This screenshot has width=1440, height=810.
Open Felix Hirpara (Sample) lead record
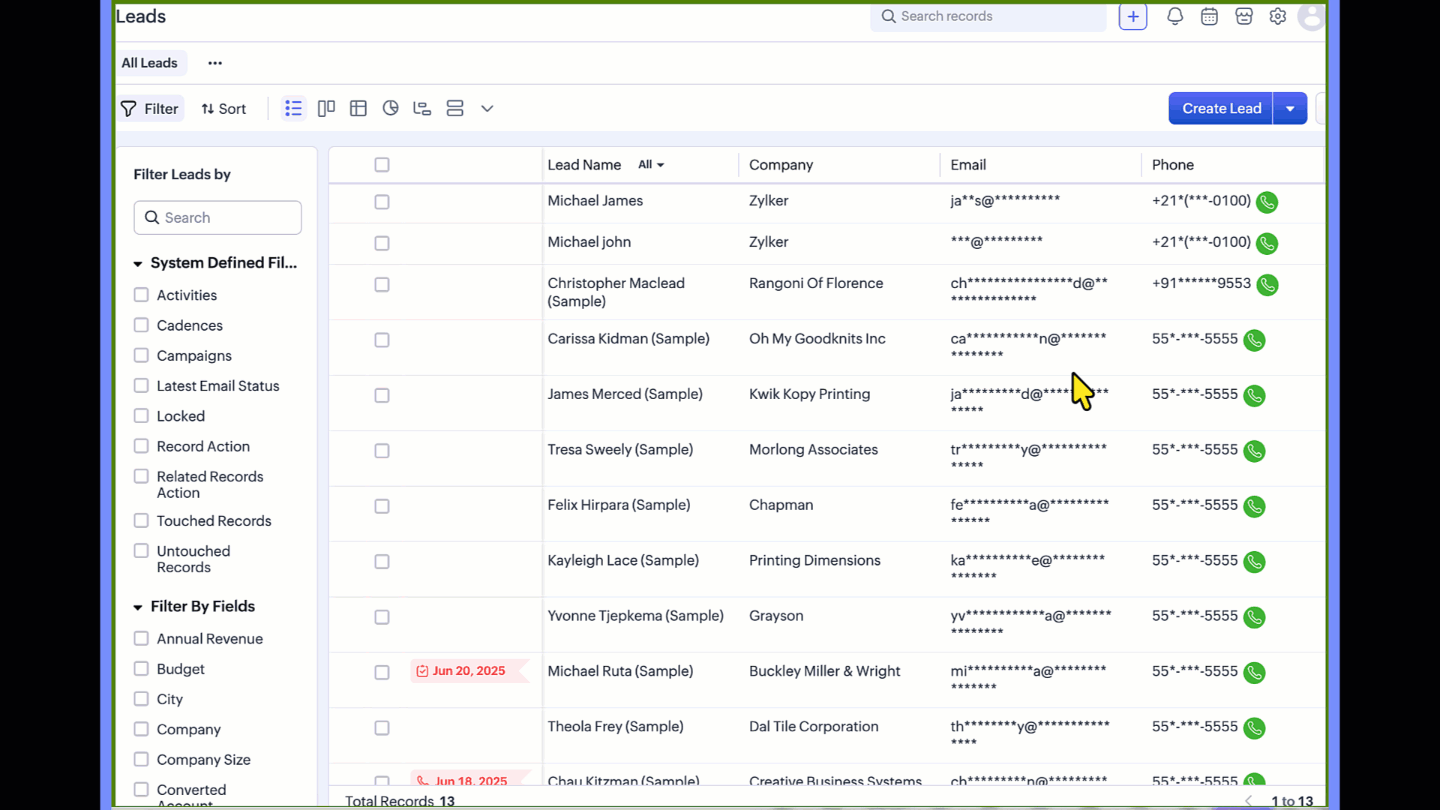click(619, 505)
